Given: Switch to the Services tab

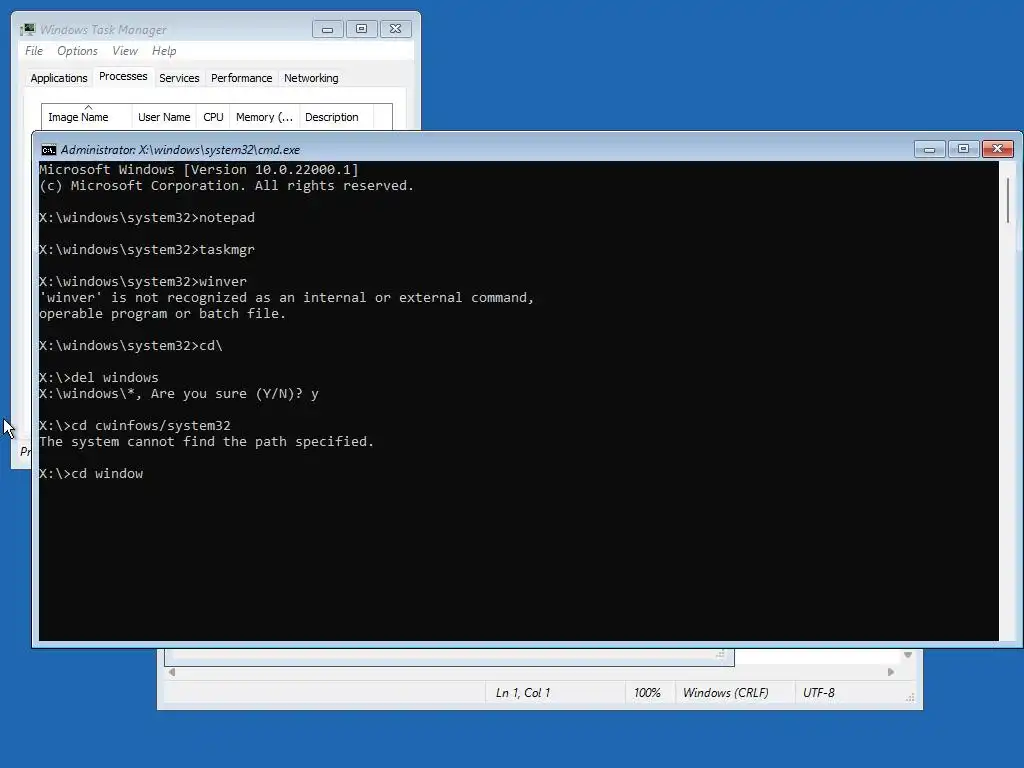Looking at the screenshot, I should pyautogui.click(x=179, y=78).
